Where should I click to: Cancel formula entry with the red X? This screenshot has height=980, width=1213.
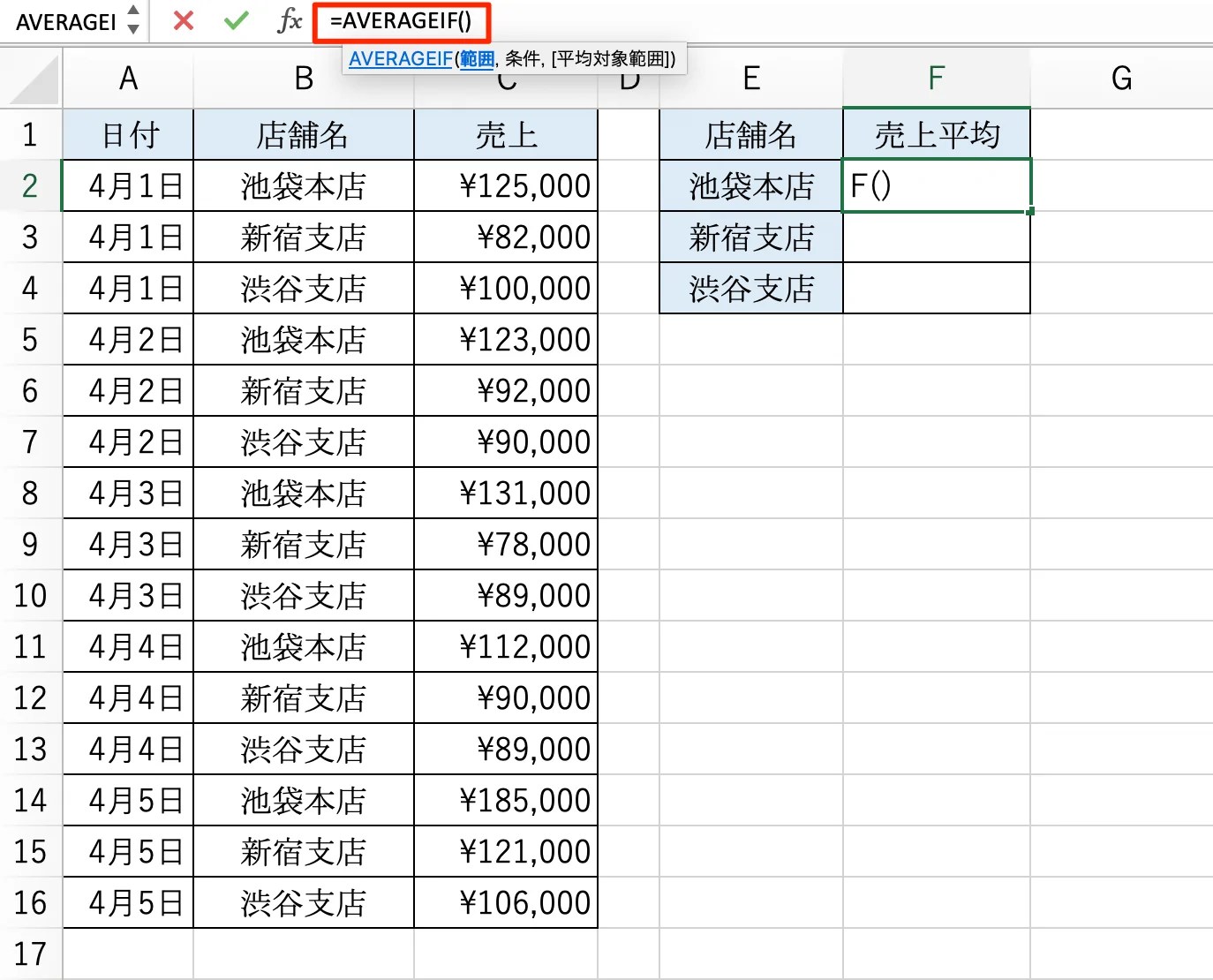click(x=184, y=20)
